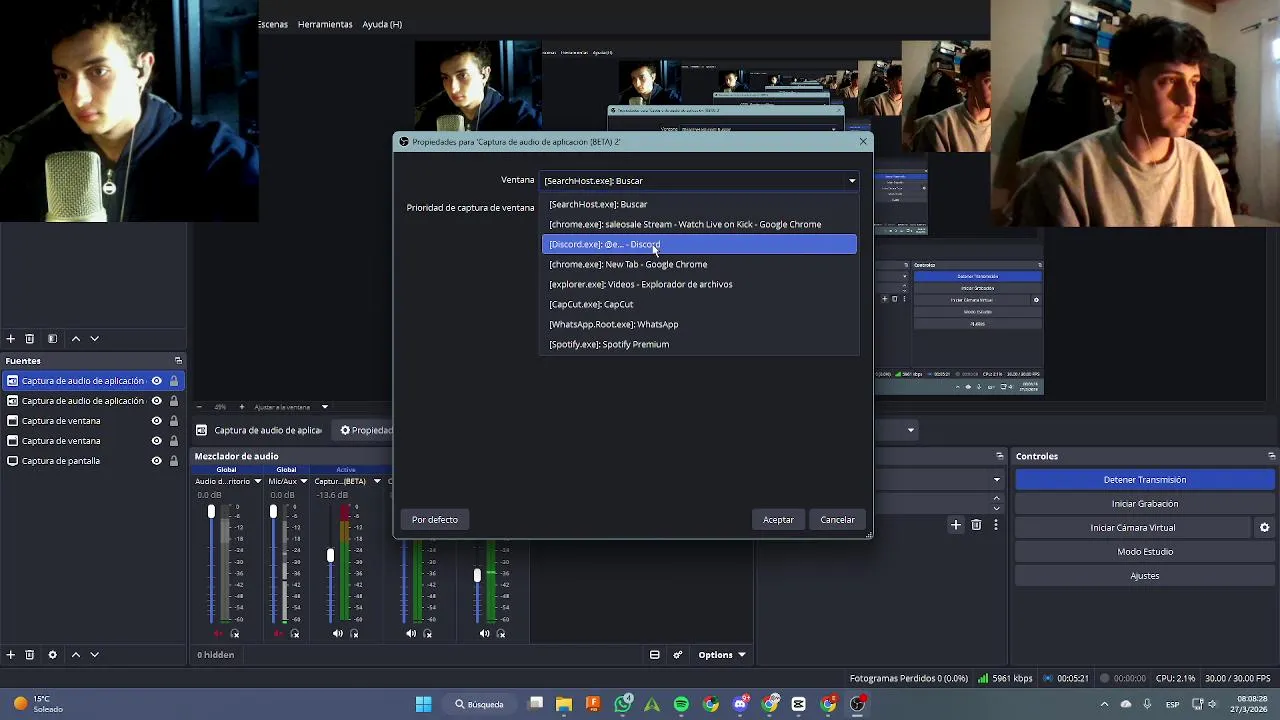This screenshot has width=1280, height=720.
Task: Open source properties gear below Fuentes list
Action: tap(52, 655)
